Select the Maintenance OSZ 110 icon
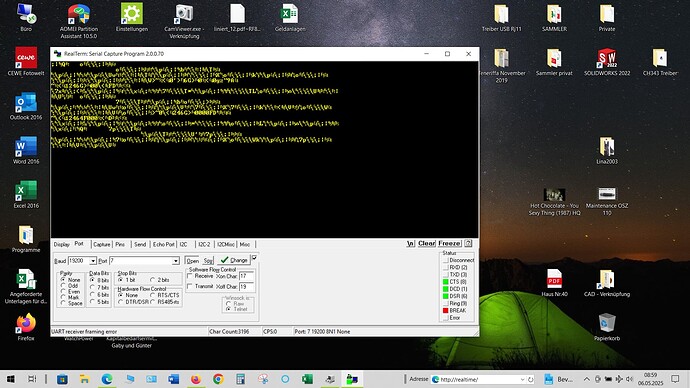The image size is (690, 388). (607, 194)
